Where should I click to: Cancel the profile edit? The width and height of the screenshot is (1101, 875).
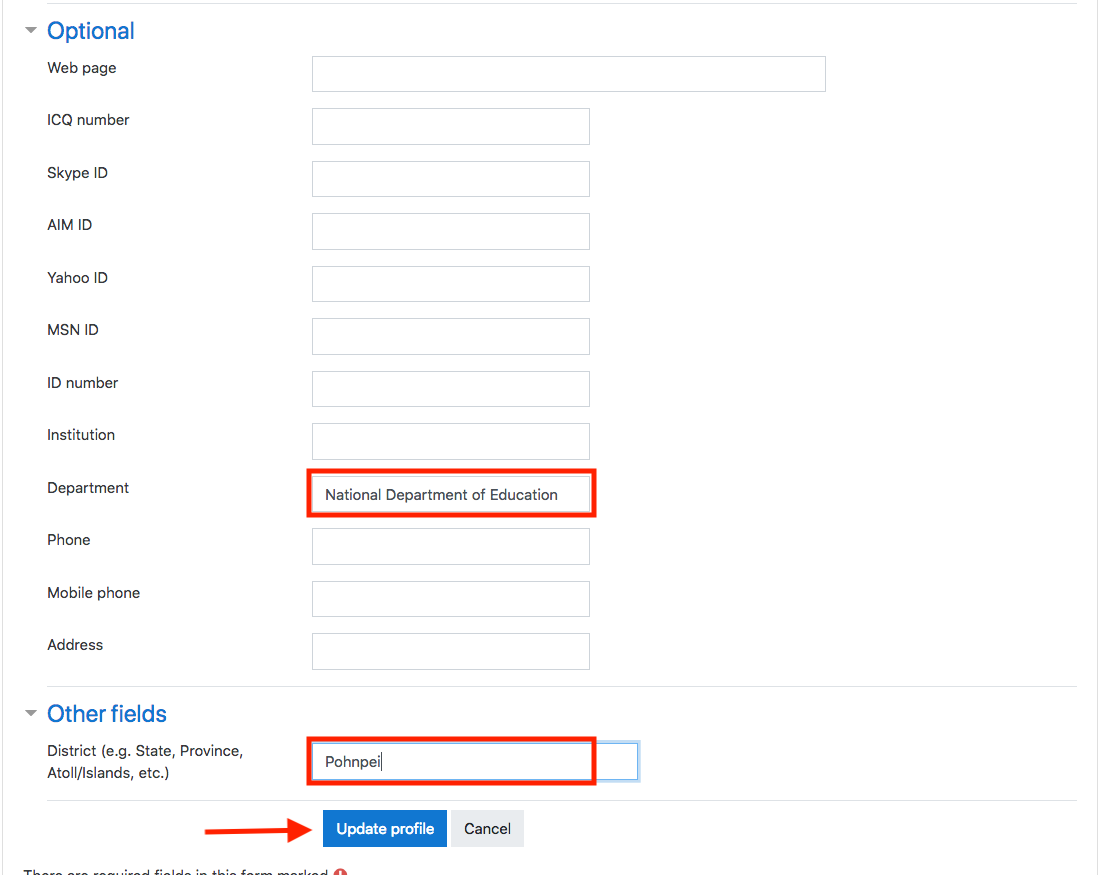pos(487,829)
